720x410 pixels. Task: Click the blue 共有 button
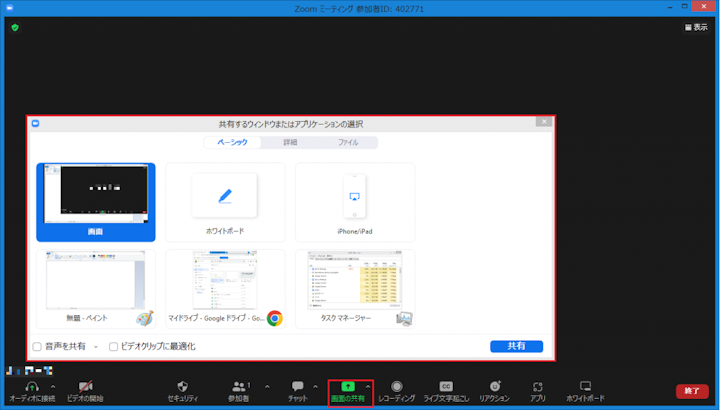[516, 346]
